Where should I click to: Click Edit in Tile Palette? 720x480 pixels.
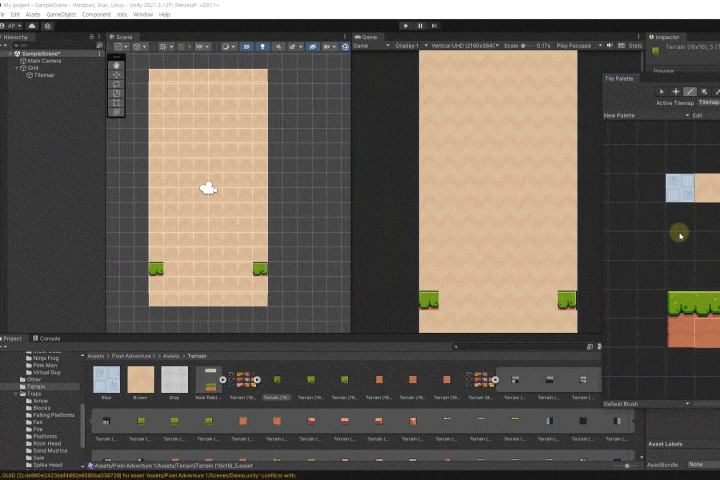tap(697, 115)
